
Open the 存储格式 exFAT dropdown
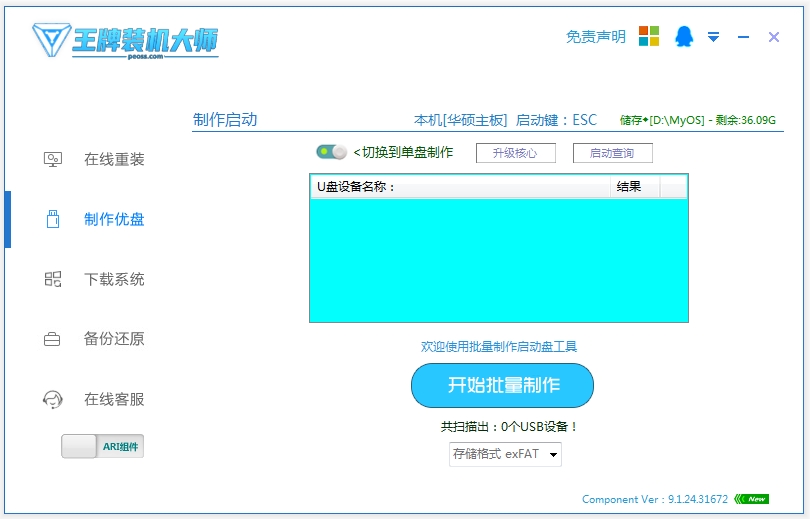click(505, 454)
